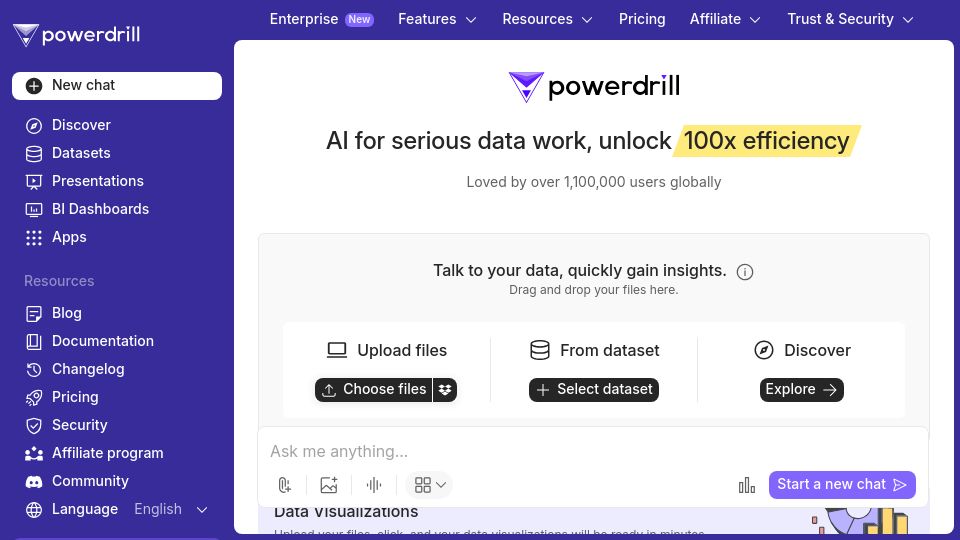Click the BI Dashboards icon
The height and width of the screenshot is (540, 960).
pyautogui.click(x=34, y=210)
